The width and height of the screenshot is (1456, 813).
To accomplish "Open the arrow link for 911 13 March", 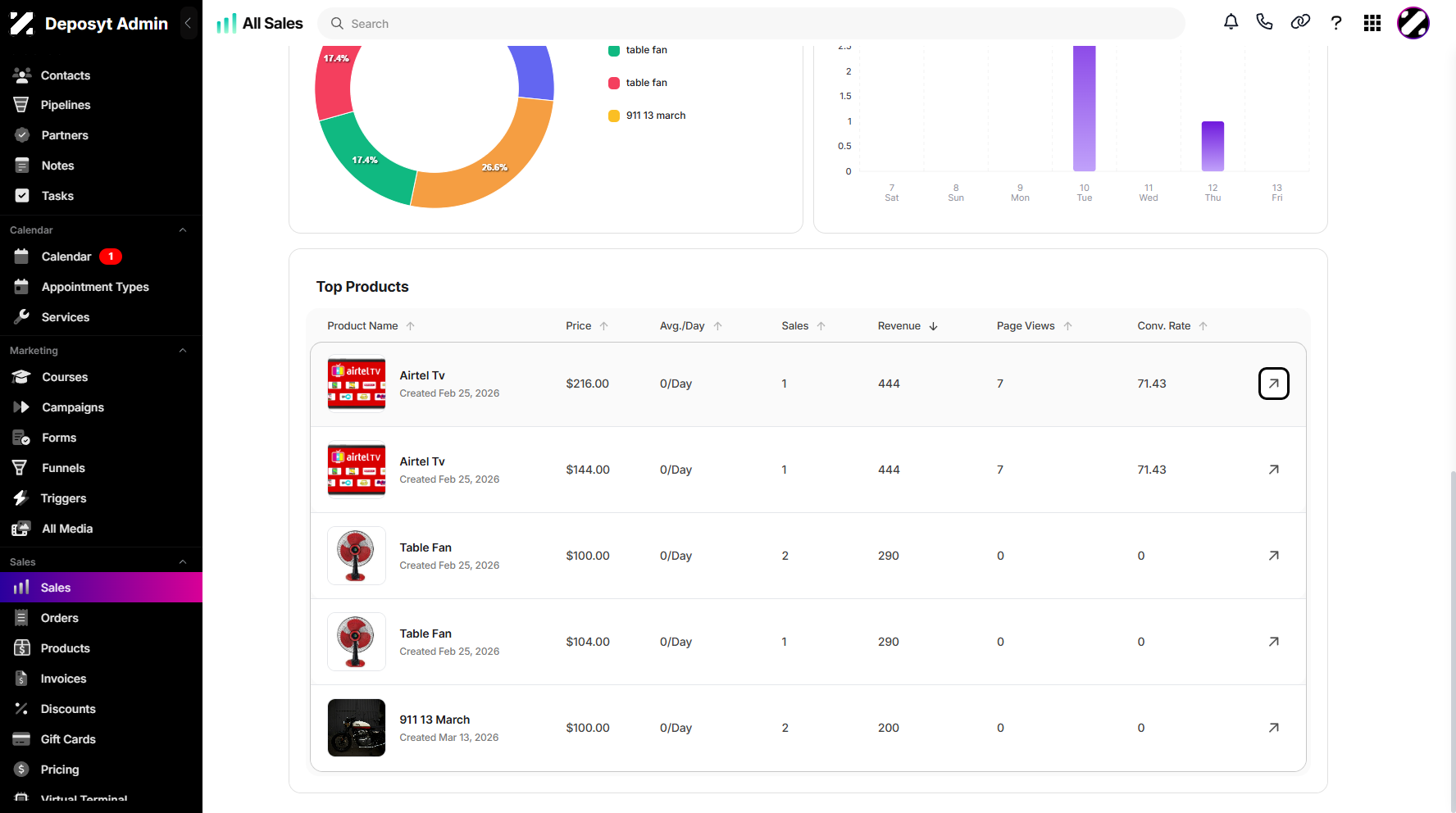I will [x=1274, y=728].
